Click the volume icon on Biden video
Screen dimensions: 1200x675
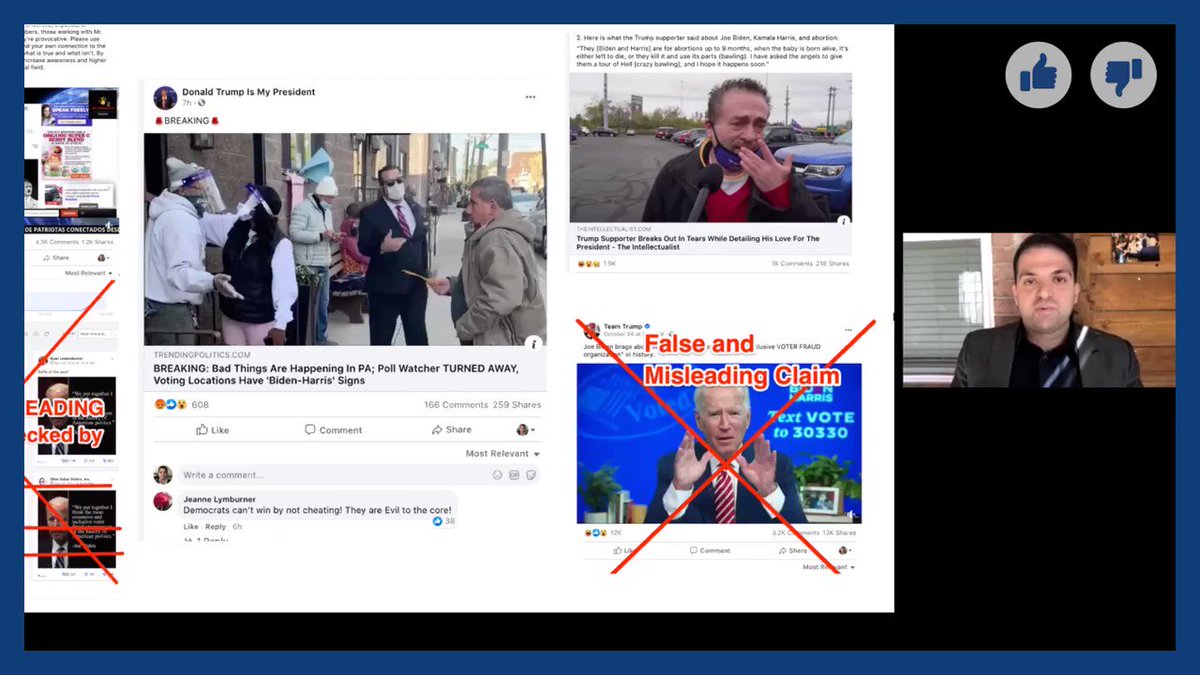(851, 514)
